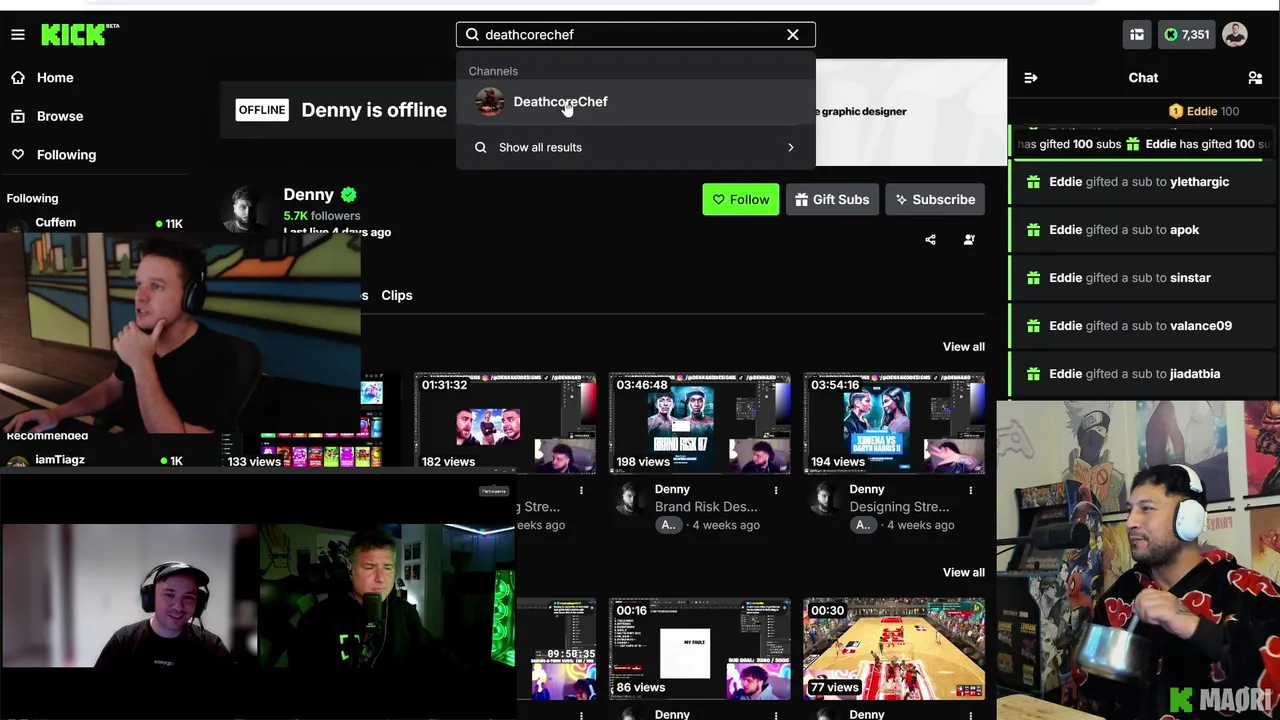Click View all for the first video row
Image resolution: width=1280 pixels, height=720 pixels.
pyautogui.click(x=964, y=347)
